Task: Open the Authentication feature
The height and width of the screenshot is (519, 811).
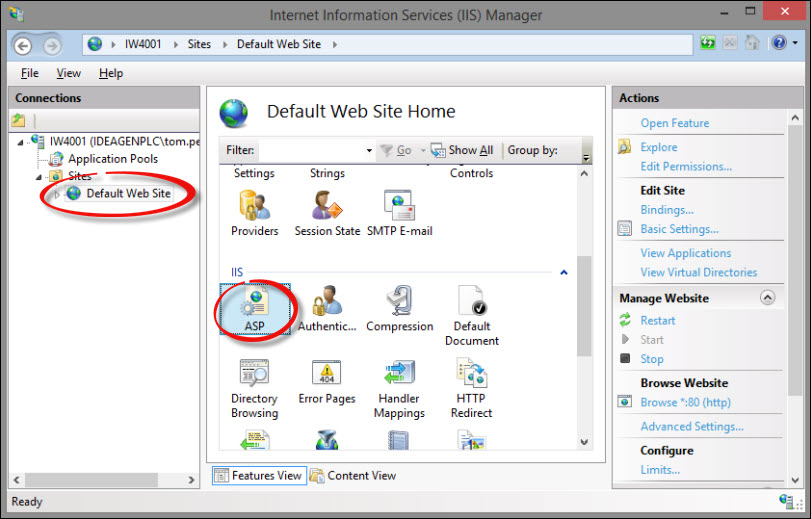Action: click(327, 309)
